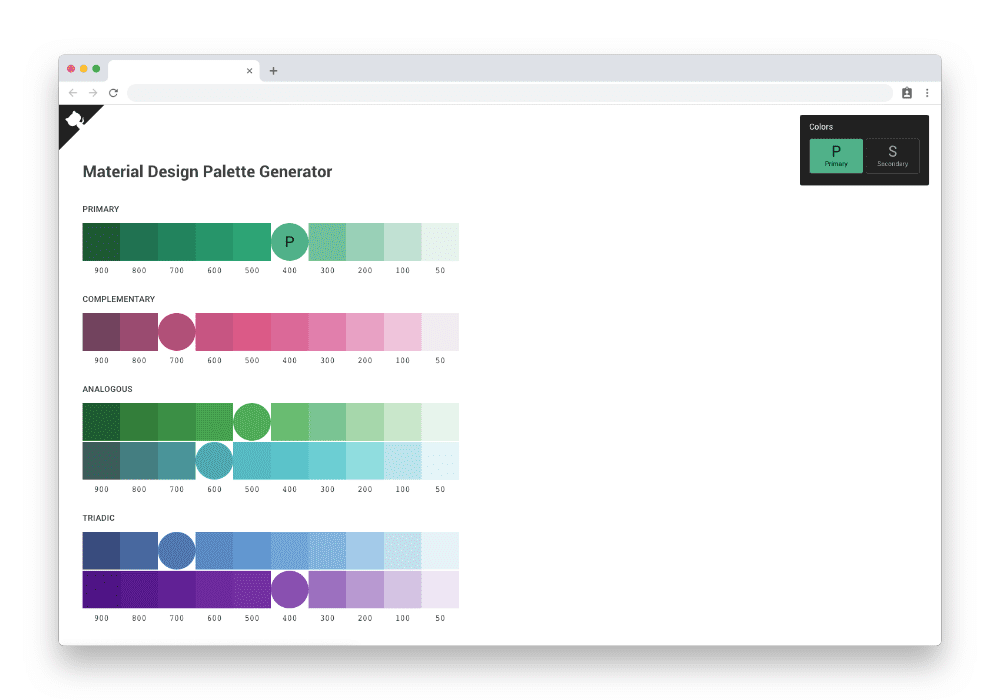The image size is (1000, 700).
Task: Enable the Primary 'P' color toggle
Action: [836, 156]
